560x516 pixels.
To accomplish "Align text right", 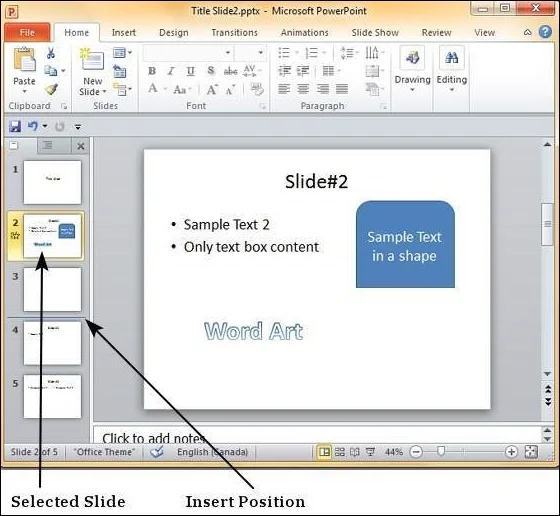I will pos(323,89).
